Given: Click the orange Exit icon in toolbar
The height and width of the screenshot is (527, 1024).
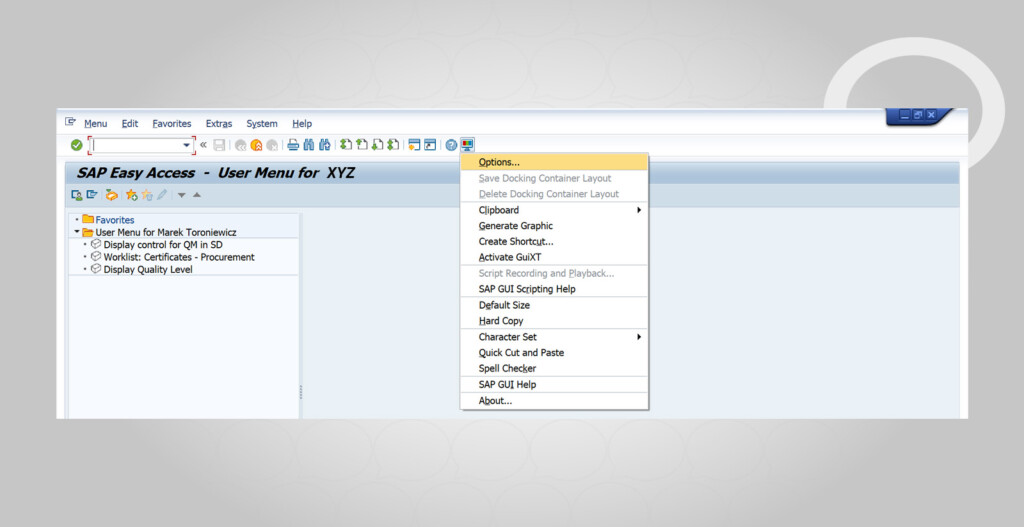Looking at the screenshot, I should [x=256, y=145].
